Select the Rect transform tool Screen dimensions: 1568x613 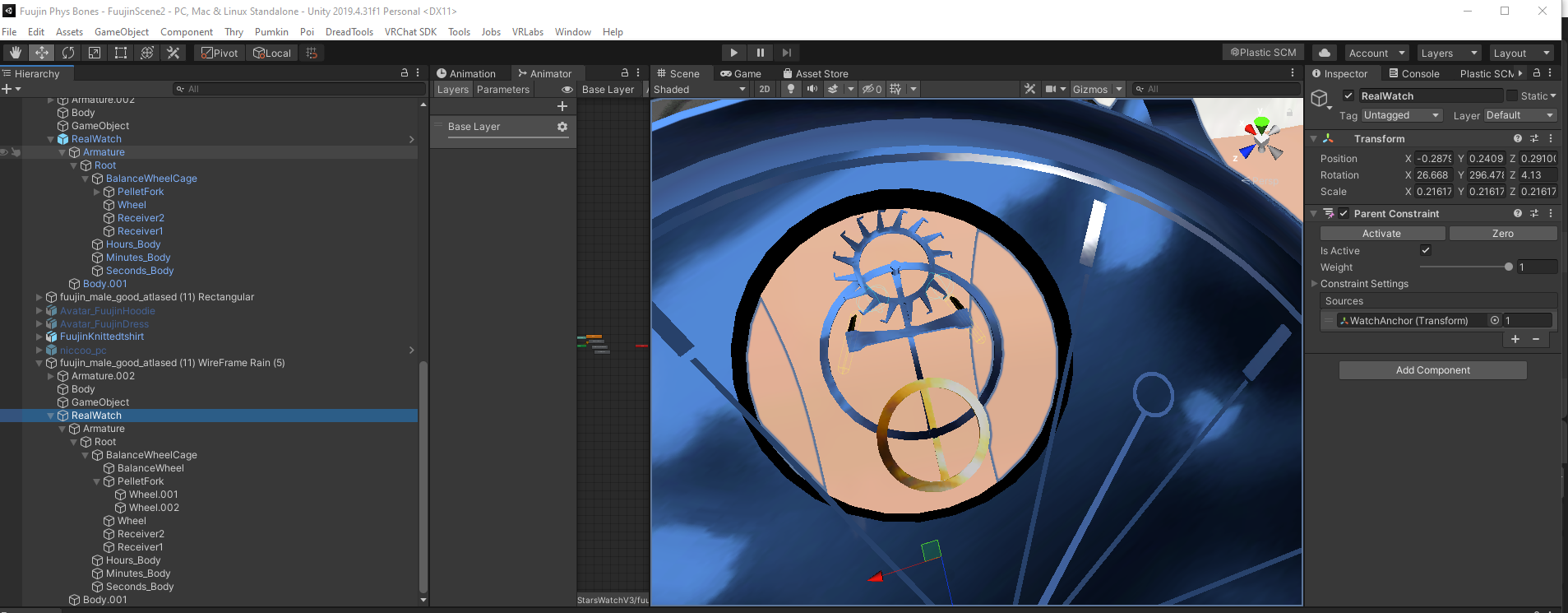click(121, 53)
